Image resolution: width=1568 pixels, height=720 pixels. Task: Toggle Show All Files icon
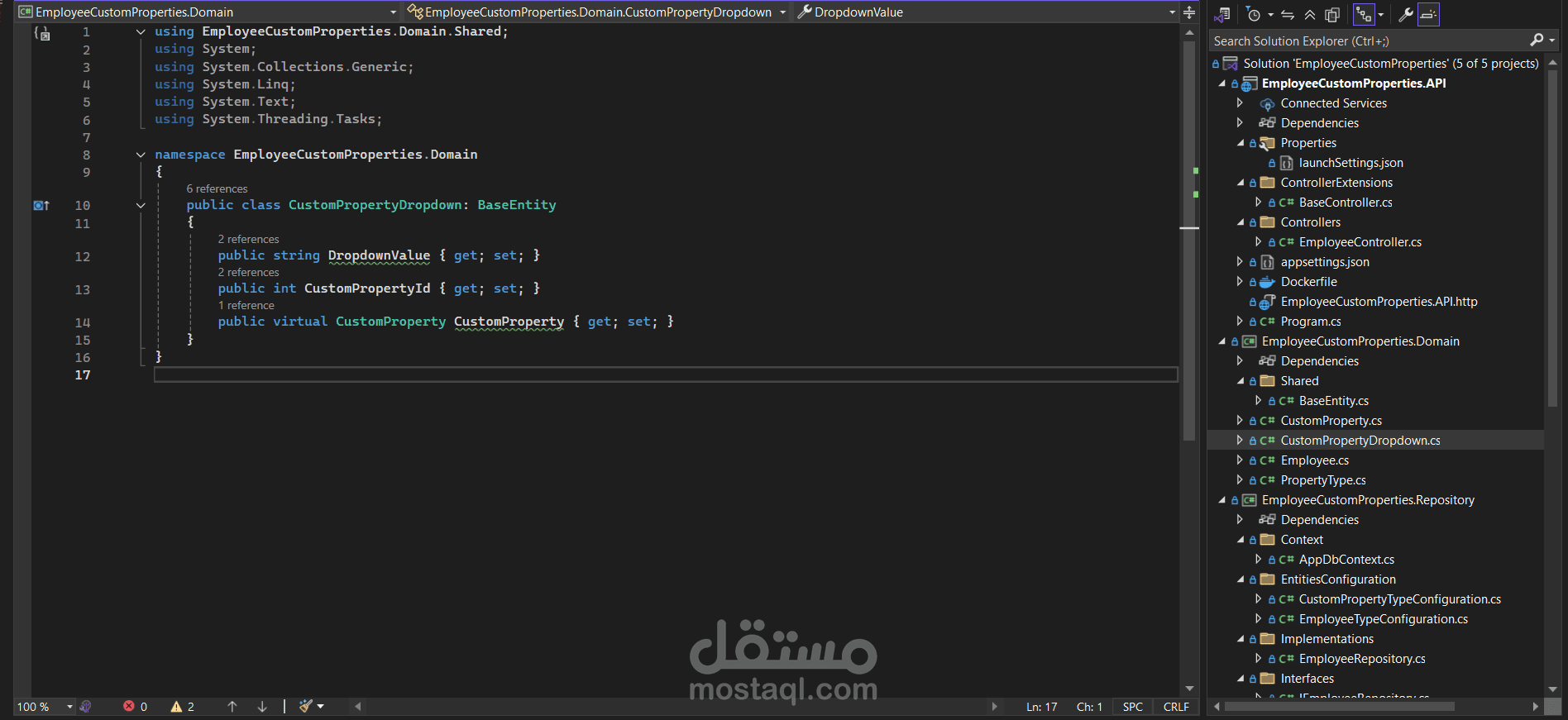(x=1331, y=14)
